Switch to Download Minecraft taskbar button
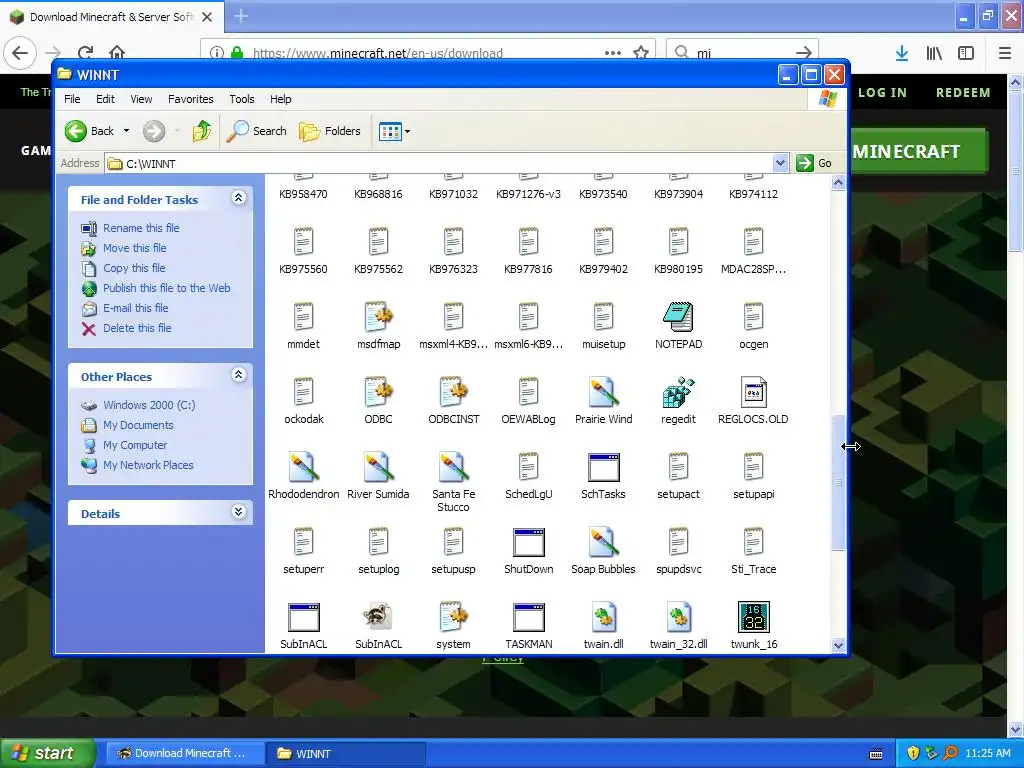This screenshot has width=1024, height=768. (x=185, y=753)
